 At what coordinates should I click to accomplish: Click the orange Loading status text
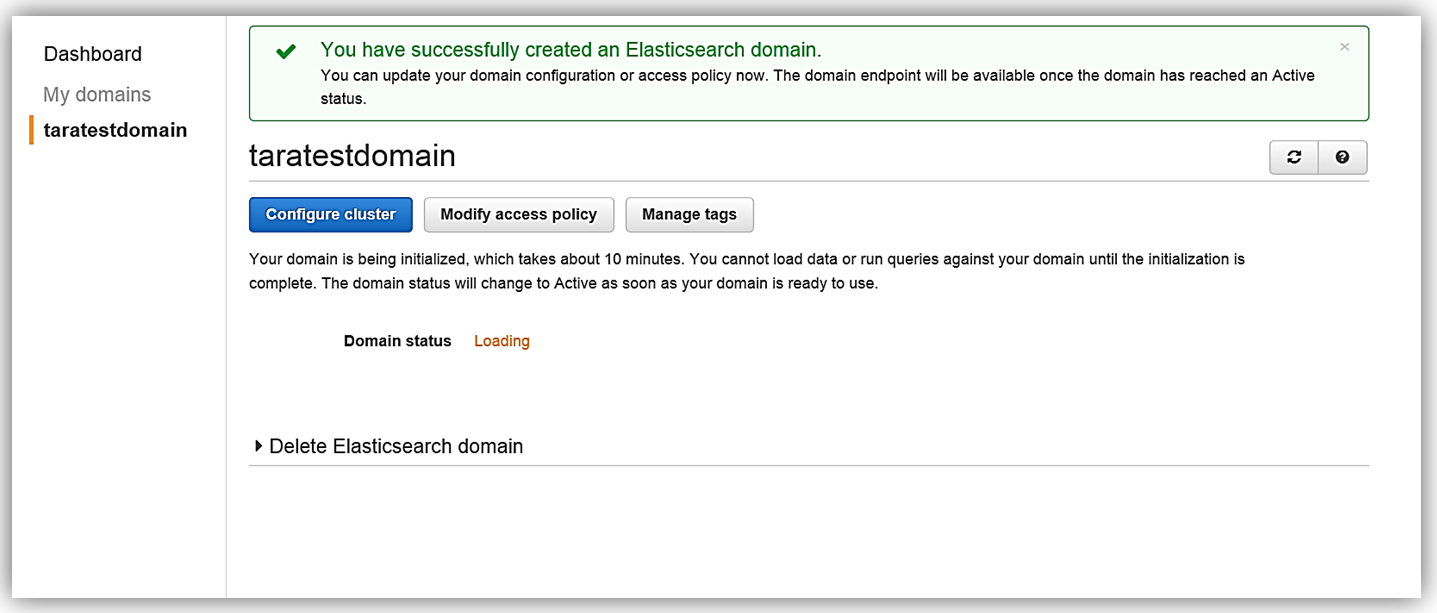click(x=501, y=341)
